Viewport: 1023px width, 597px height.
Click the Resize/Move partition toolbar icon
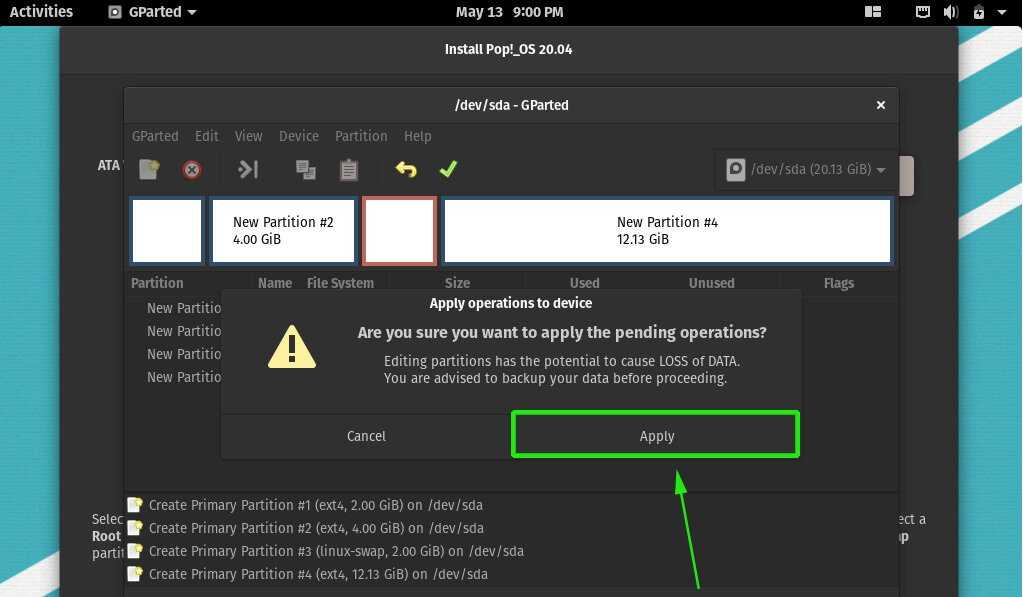pos(248,170)
